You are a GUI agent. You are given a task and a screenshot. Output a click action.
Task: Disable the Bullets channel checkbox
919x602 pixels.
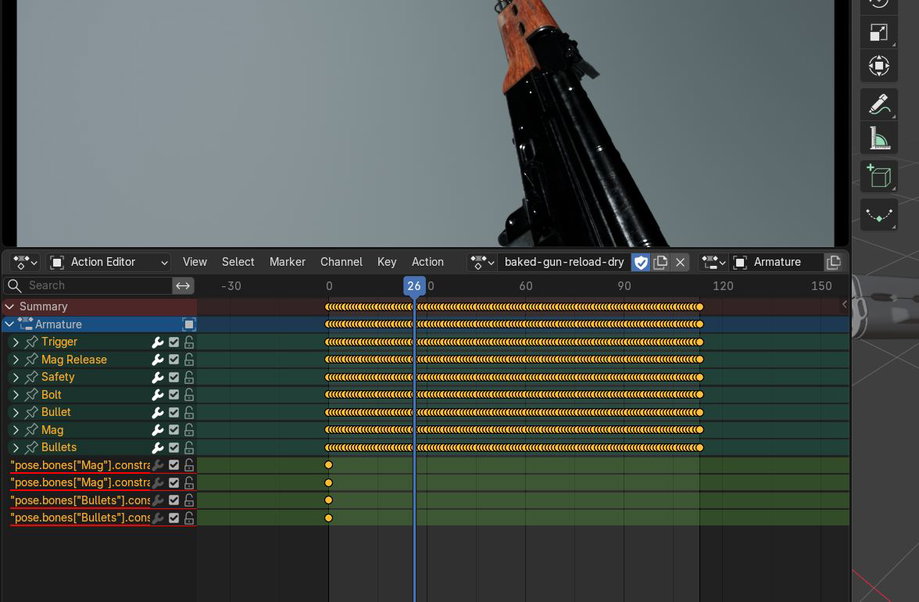click(173, 447)
